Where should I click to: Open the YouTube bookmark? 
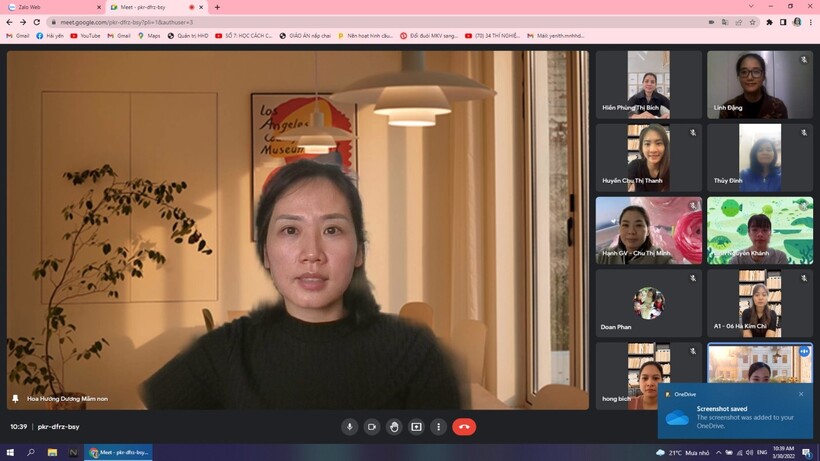tap(85, 36)
